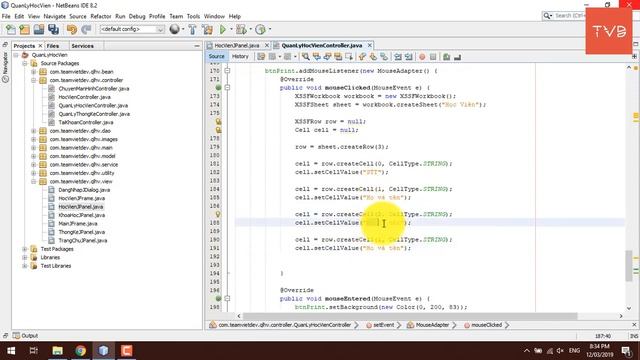Run the project with the green arrow
Viewport: 640px width, 360px height.
223,29
